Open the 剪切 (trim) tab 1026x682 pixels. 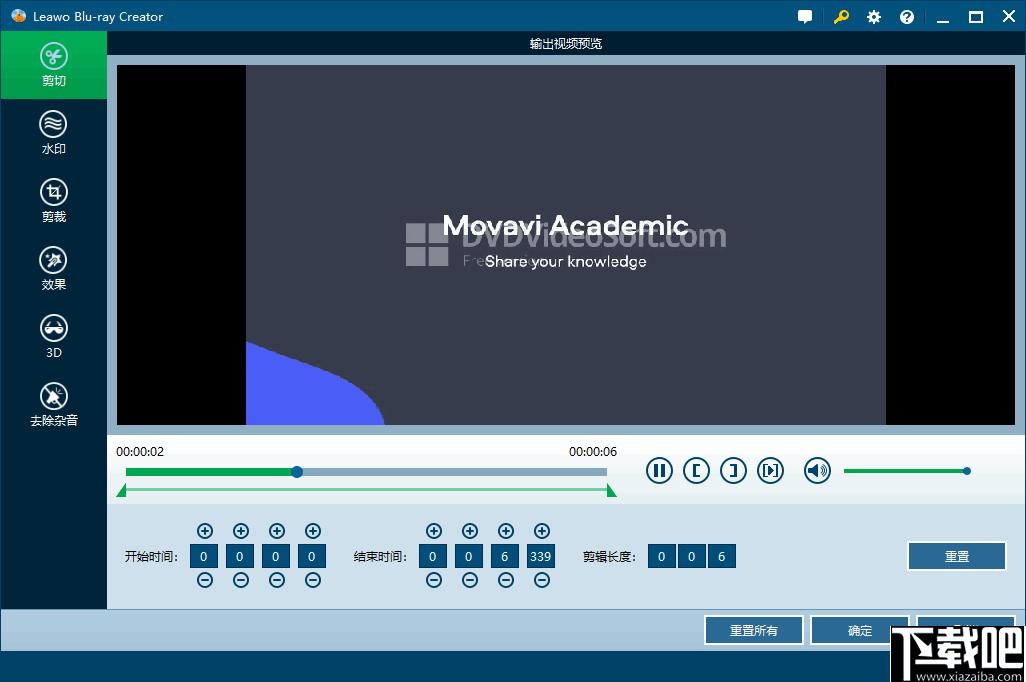tap(54, 65)
